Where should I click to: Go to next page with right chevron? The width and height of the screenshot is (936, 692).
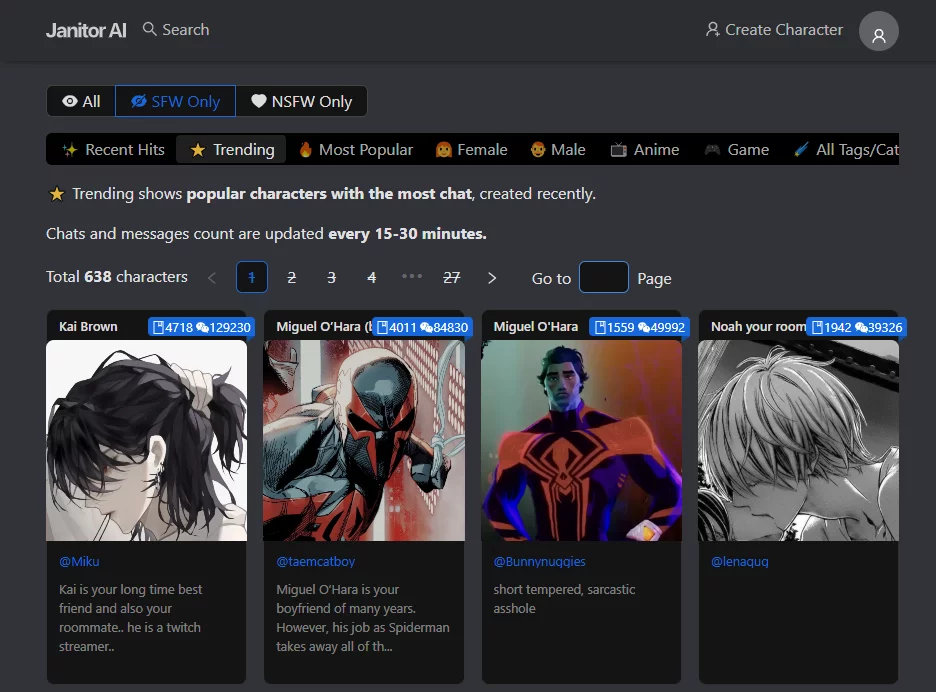tap(492, 278)
